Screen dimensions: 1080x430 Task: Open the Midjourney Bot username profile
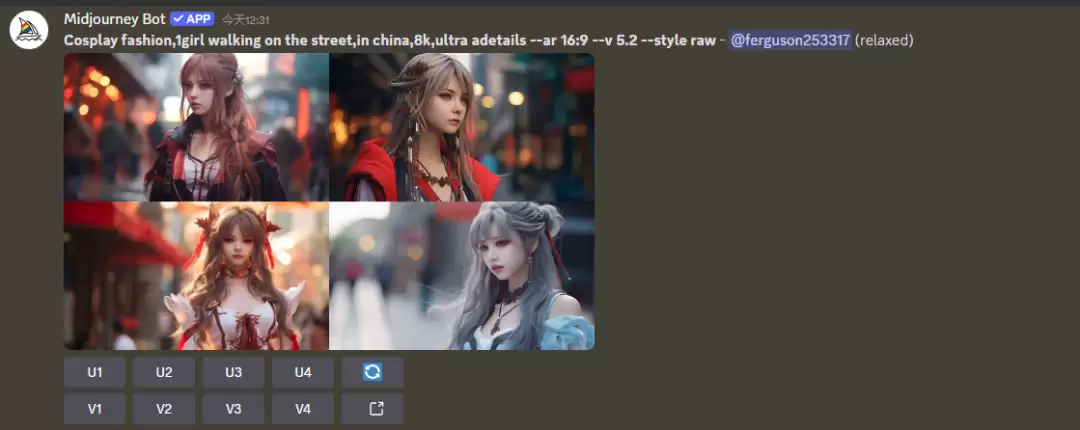(x=114, y=19)
